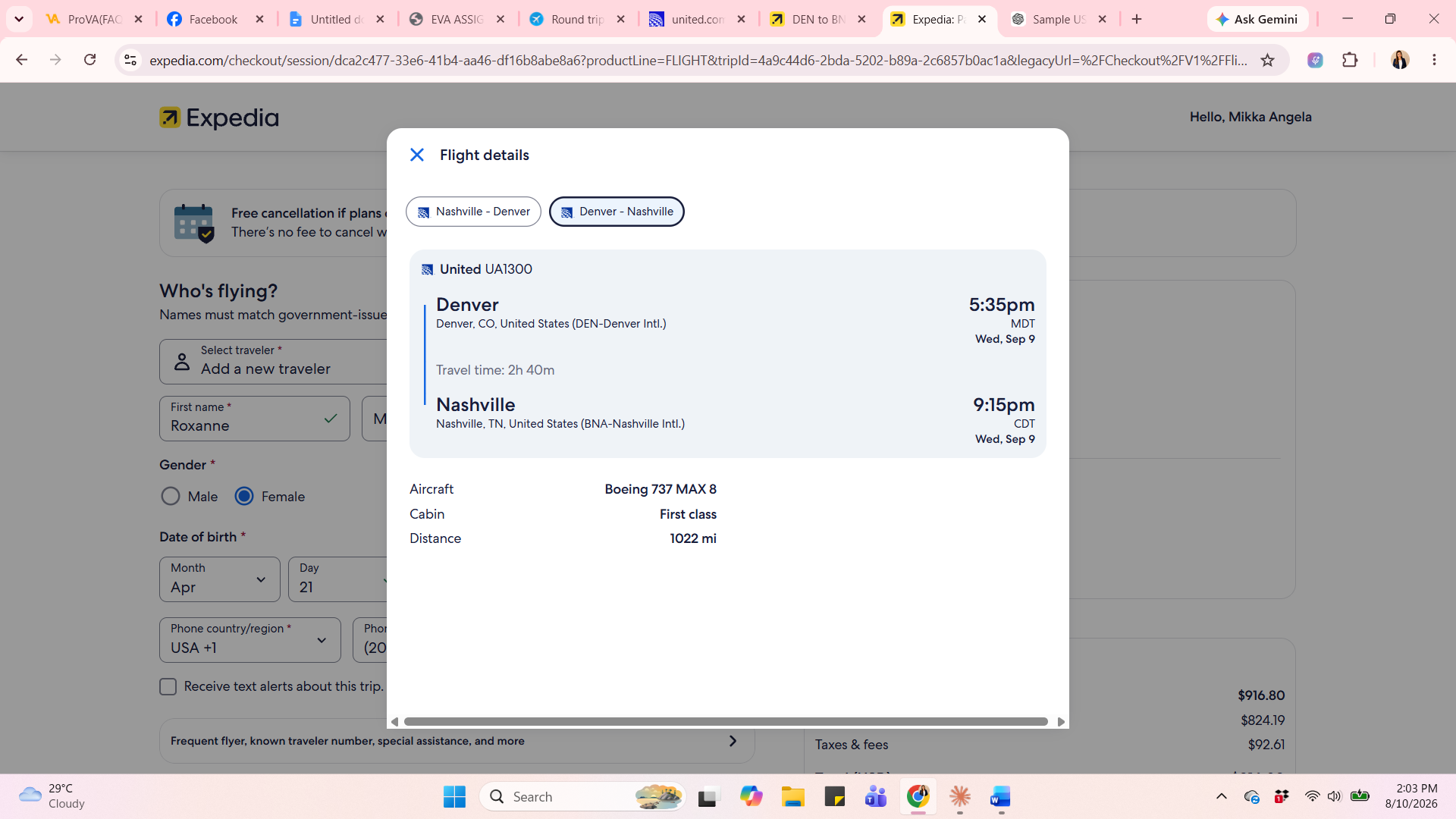Open the Month of birth dropdown
This screenshot has height=819, width=1456.
pyautogui.click(x=220, y=579)
